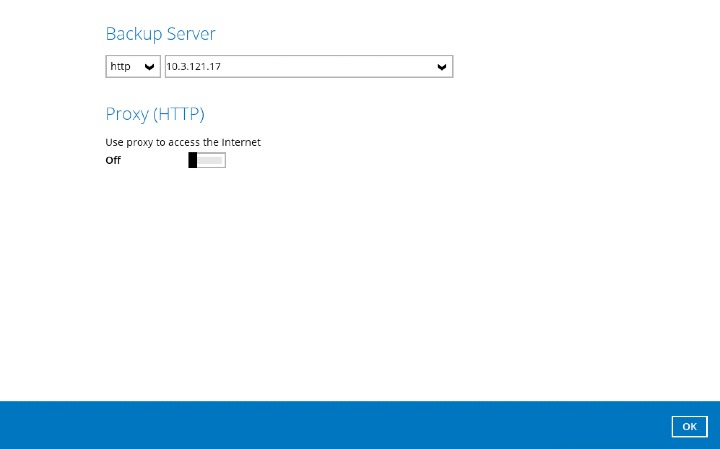Click the chevron arrow beside http
The height and width of the screenshot is (449, 720).
[150, 67]
